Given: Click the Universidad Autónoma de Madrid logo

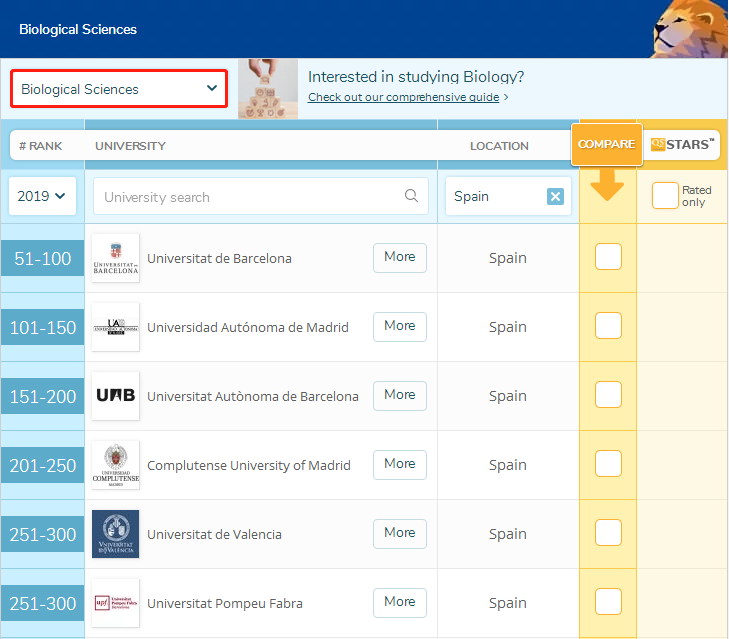Looking at the screenshot, I should [x=116, y=327].
